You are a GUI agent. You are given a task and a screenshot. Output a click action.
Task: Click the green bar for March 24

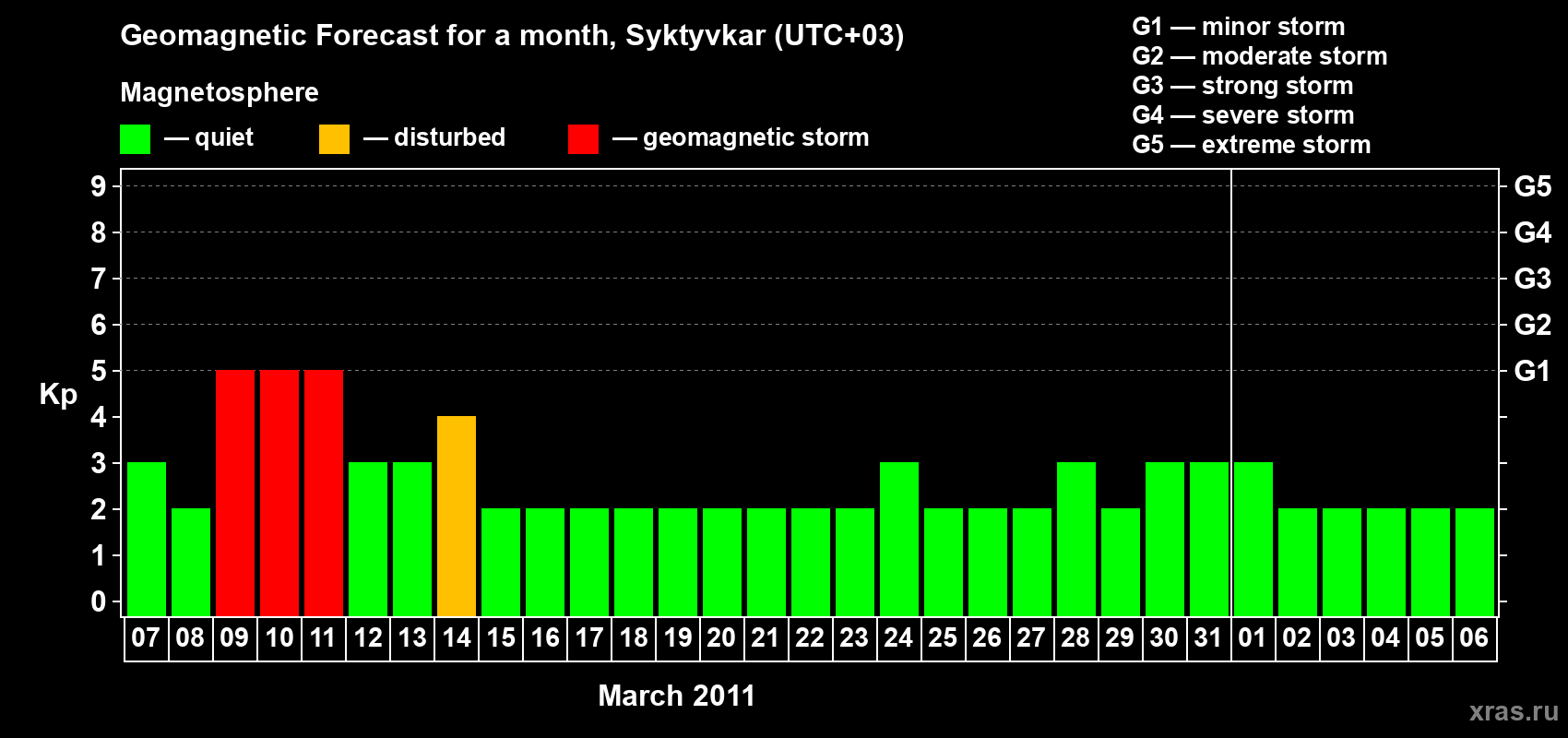(x=899, y=539)
